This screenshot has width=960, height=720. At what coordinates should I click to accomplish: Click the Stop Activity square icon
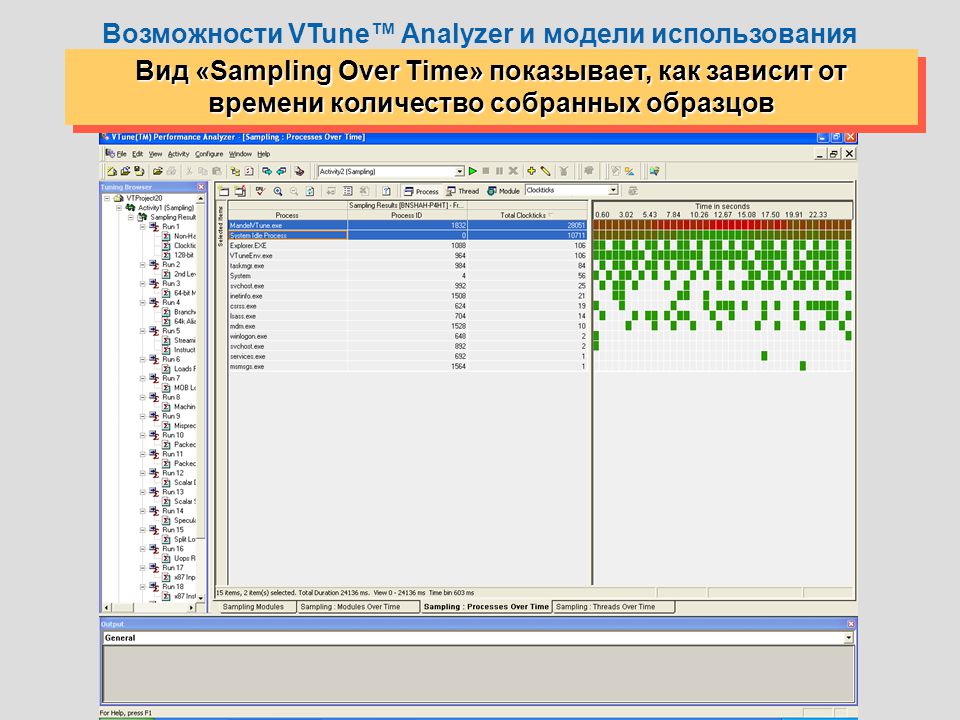pos(486,171)
